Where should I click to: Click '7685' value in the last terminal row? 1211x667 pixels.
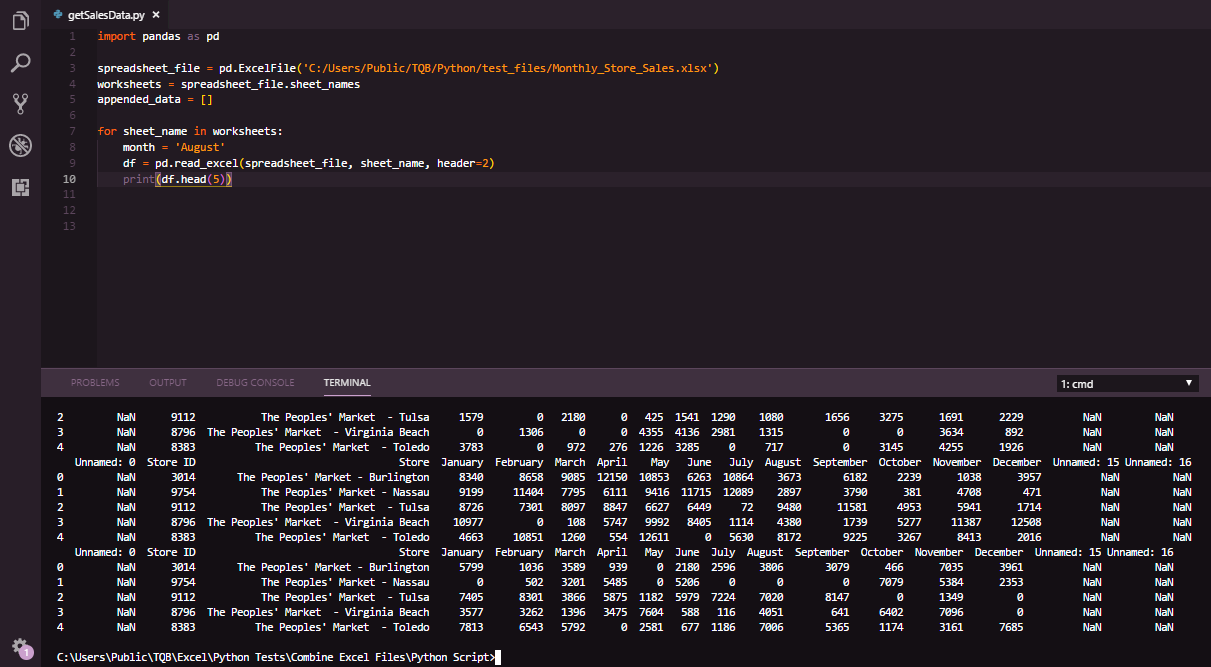click(x=1012, y=627)
